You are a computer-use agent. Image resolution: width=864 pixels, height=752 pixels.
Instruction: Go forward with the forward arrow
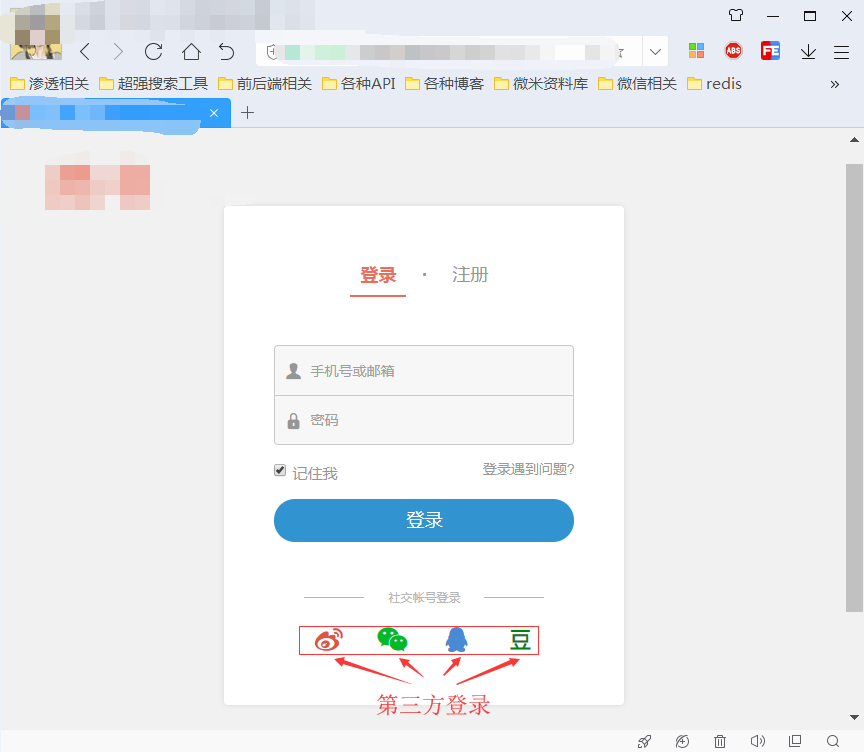(x=118, y=52)
